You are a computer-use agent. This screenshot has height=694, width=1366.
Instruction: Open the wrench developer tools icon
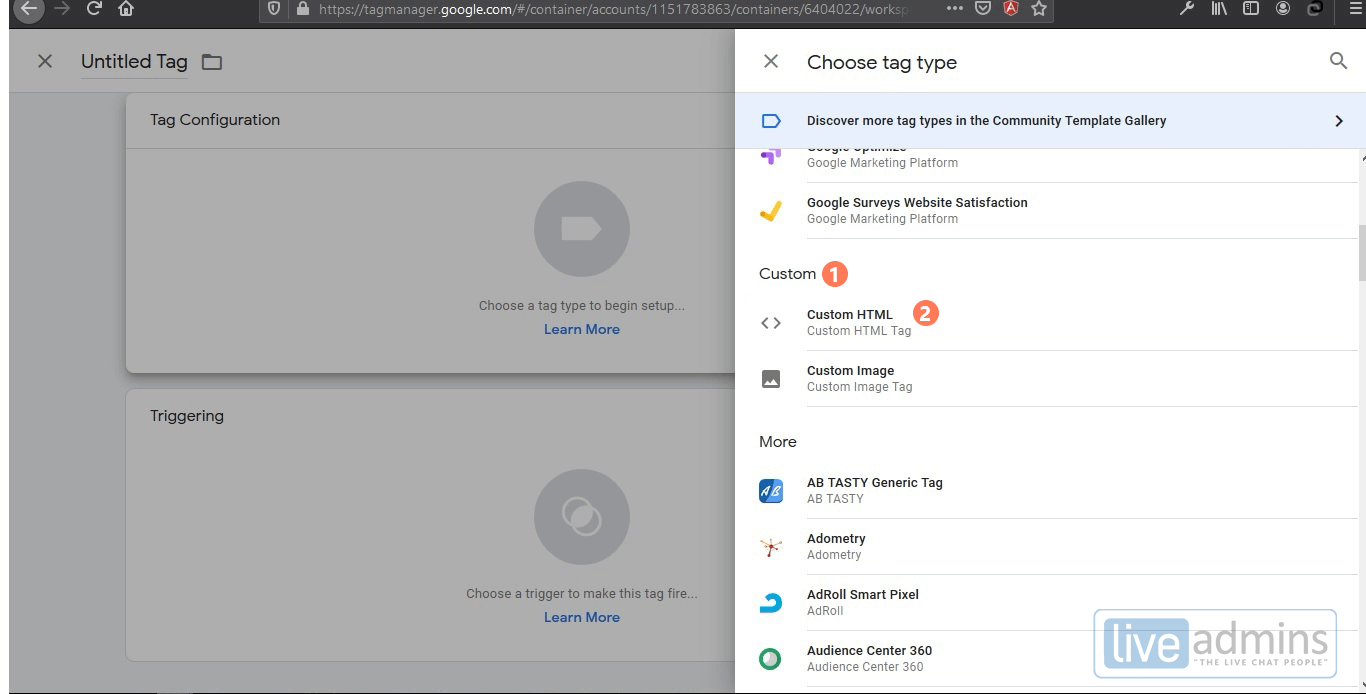point(1187,9)
